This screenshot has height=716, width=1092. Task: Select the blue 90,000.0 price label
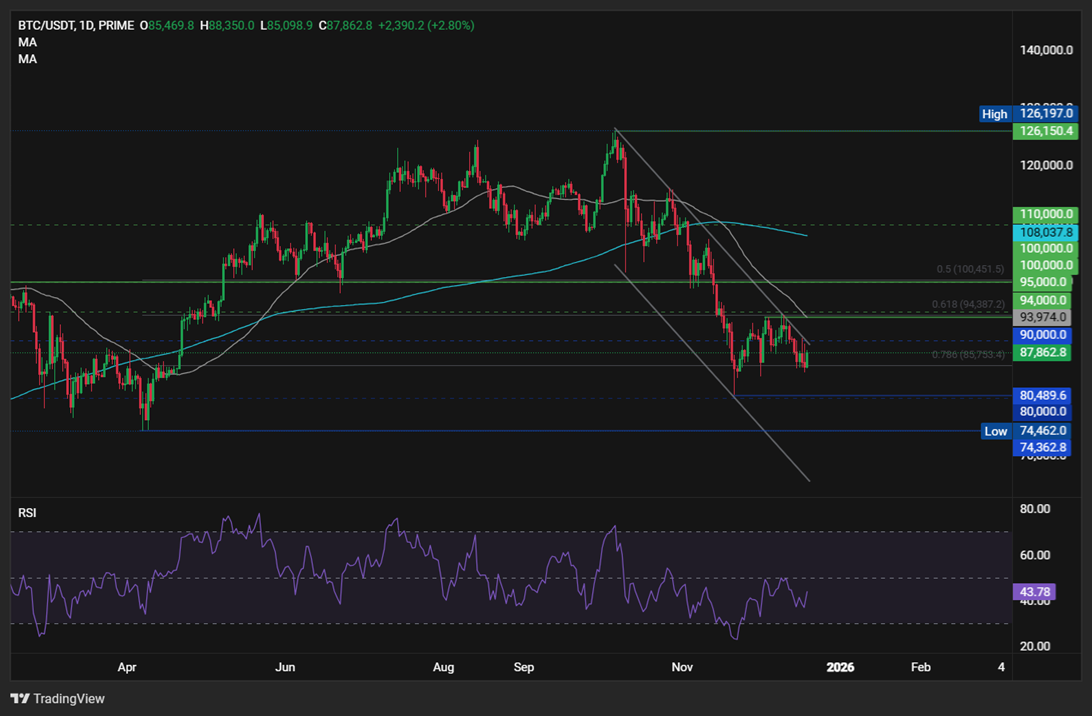1044,335
